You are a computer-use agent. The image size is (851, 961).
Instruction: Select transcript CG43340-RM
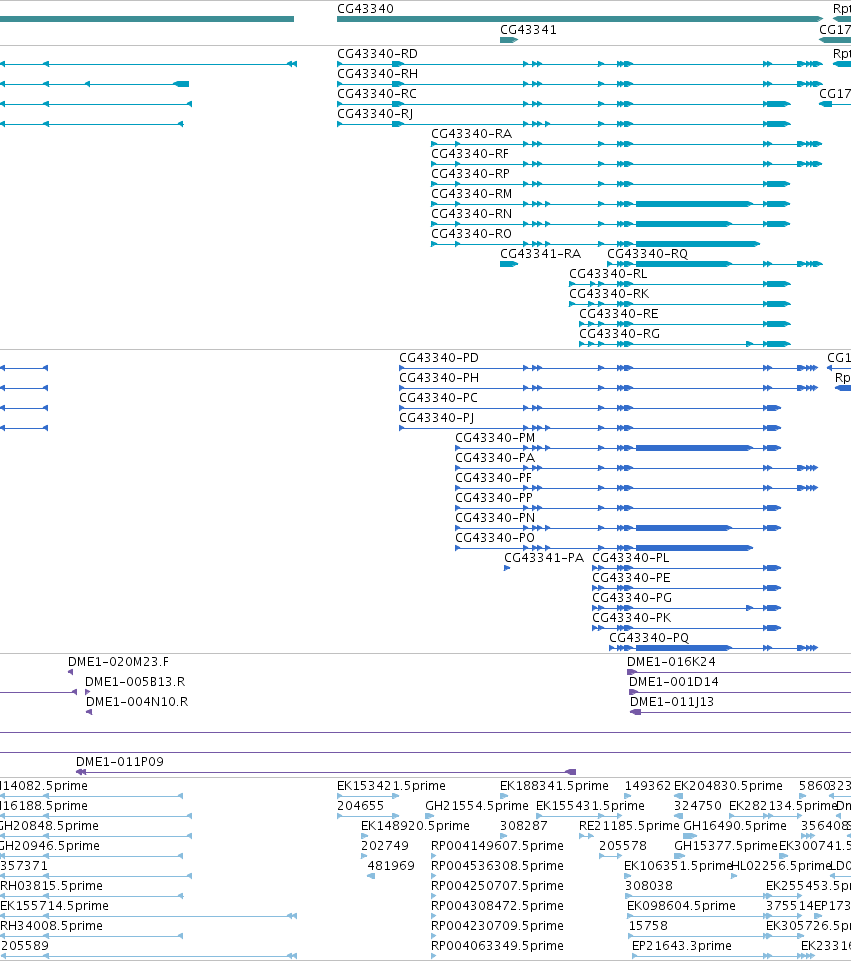click(x=472, y=194)
